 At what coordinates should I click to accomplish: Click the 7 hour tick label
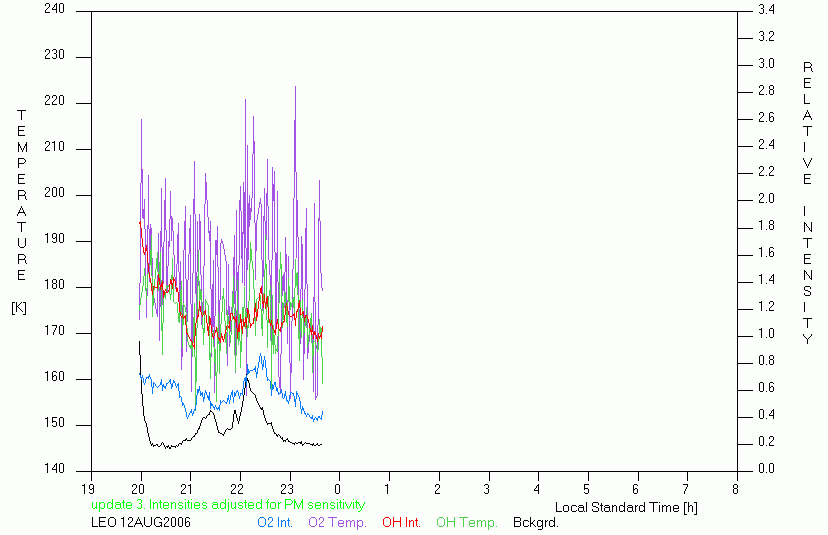click(686, 489)
